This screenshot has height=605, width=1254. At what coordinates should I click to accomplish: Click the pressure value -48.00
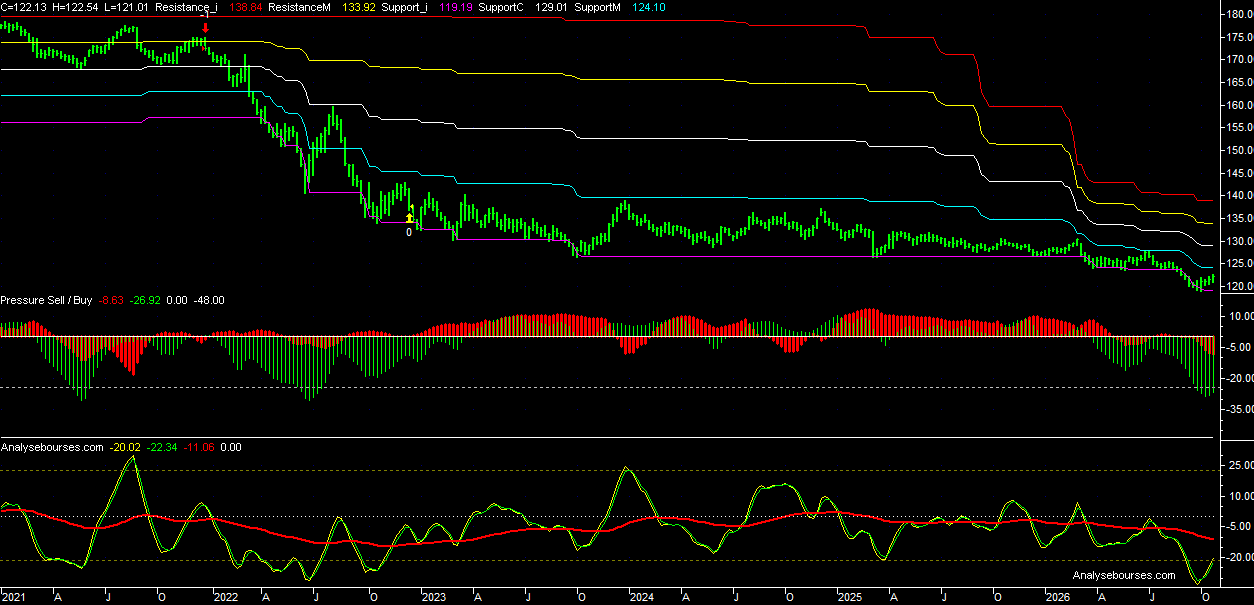(209, 300)
